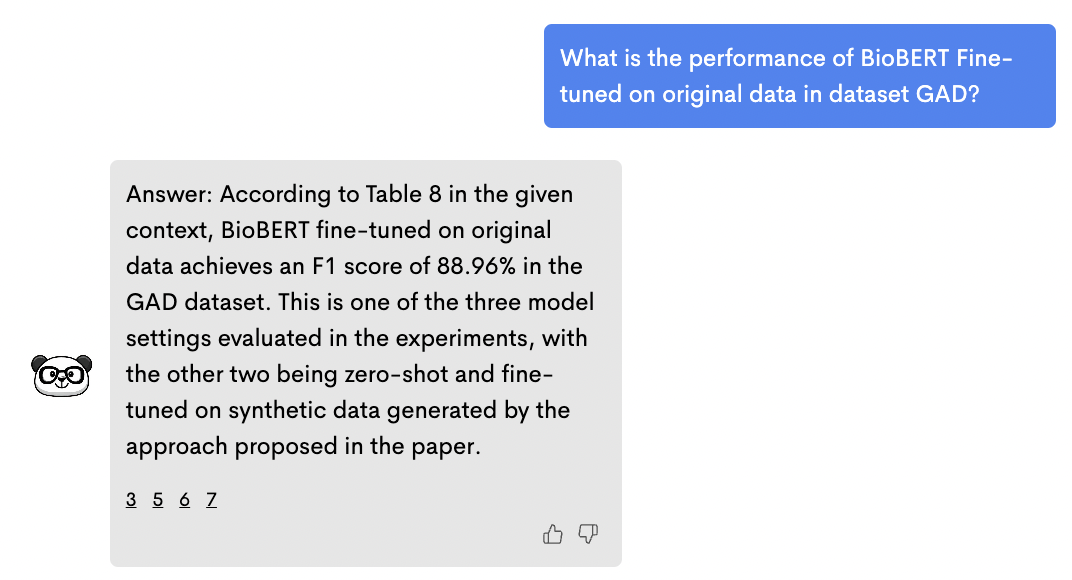Open citation link 5
The height and width of the screenshot is (580, 1072).
pos(158,500)
